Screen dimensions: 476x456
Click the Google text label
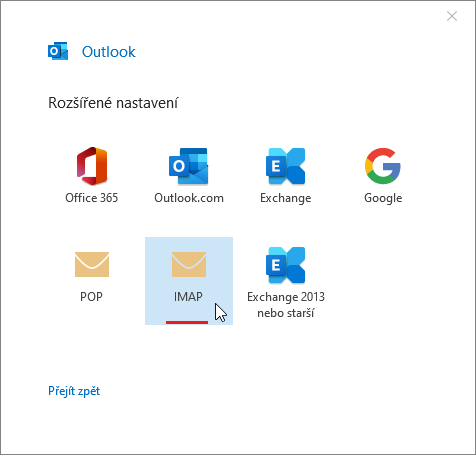point(383,198)
